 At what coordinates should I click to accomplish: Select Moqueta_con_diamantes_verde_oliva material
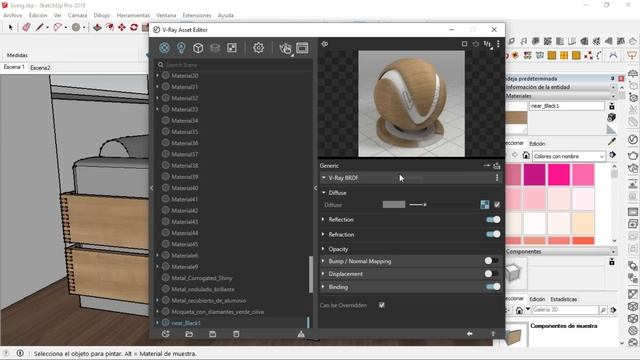click(x=218, y=312)
